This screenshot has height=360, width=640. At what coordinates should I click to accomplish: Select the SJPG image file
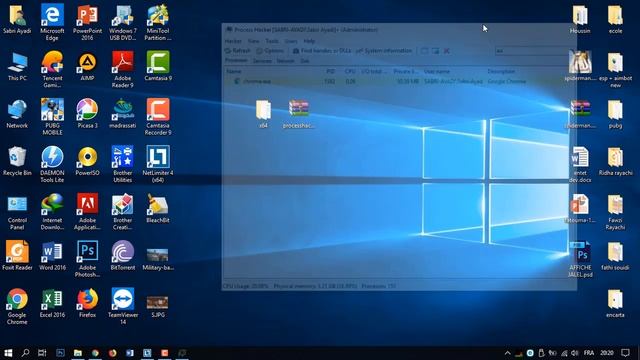158,307
